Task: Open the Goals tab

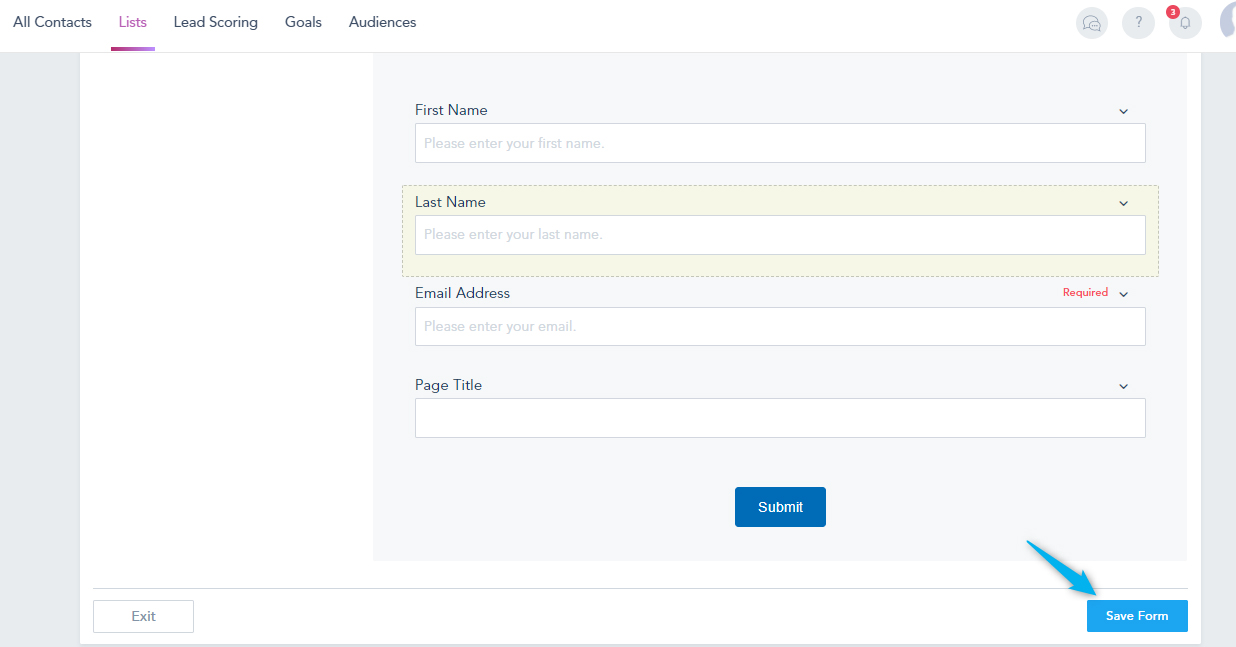Action: pyautogui.click(x=303, y=22)
